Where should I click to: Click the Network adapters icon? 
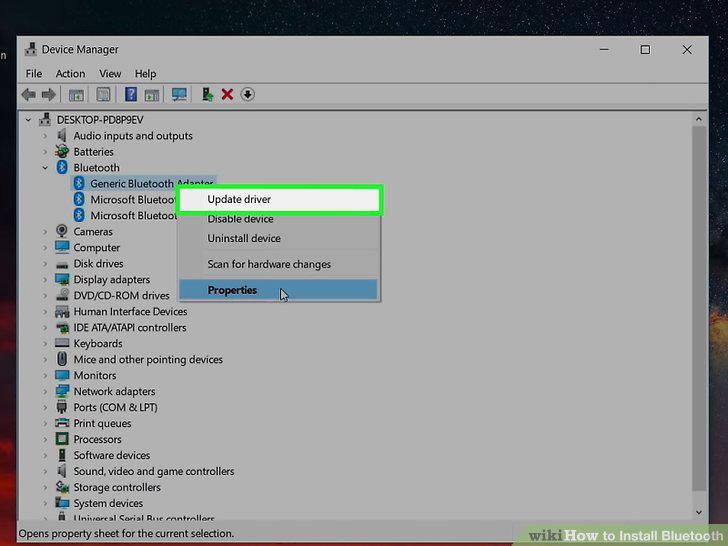[62, 391]
